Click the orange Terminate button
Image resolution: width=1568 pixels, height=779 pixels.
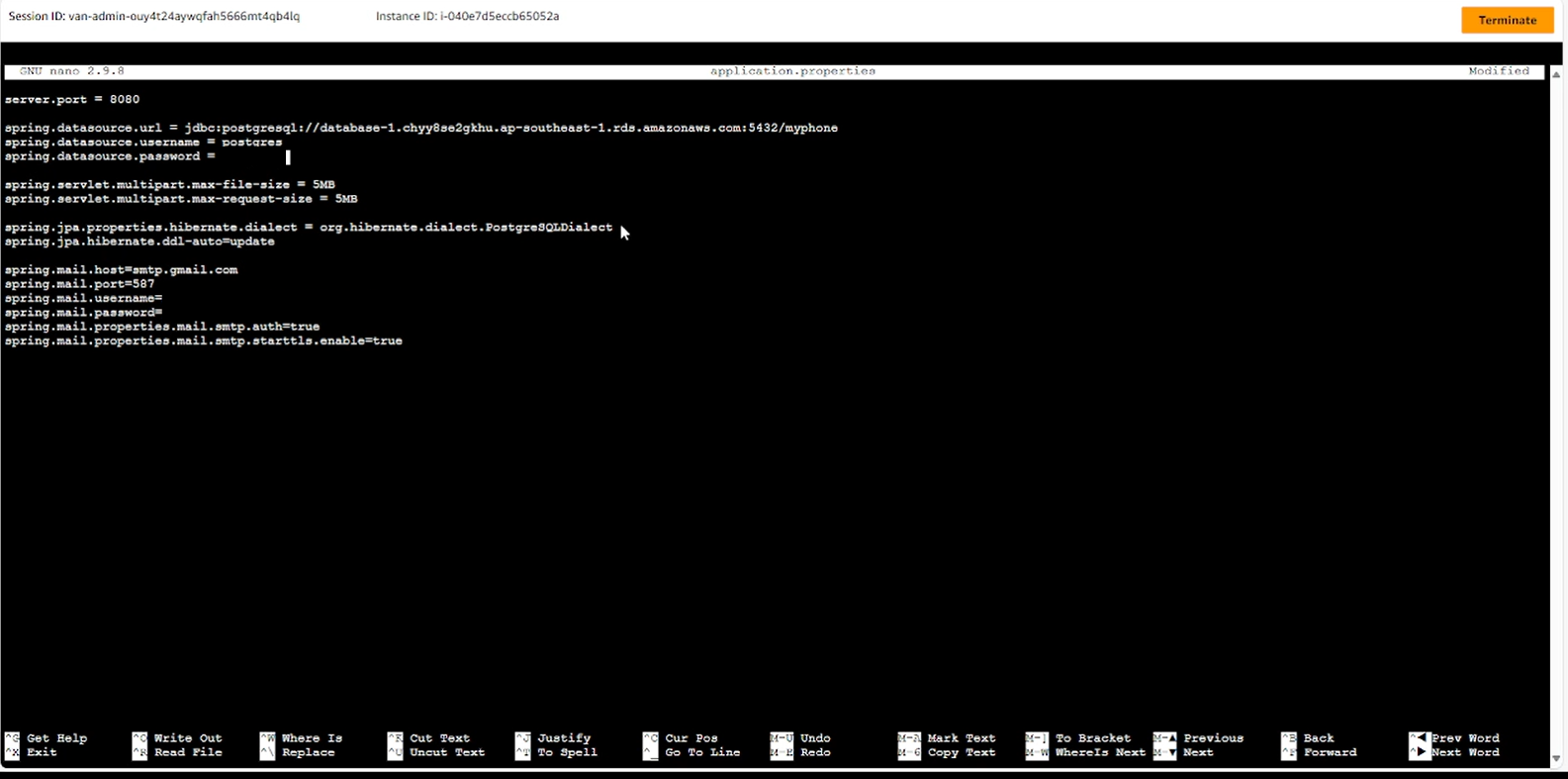(1507, 20)
